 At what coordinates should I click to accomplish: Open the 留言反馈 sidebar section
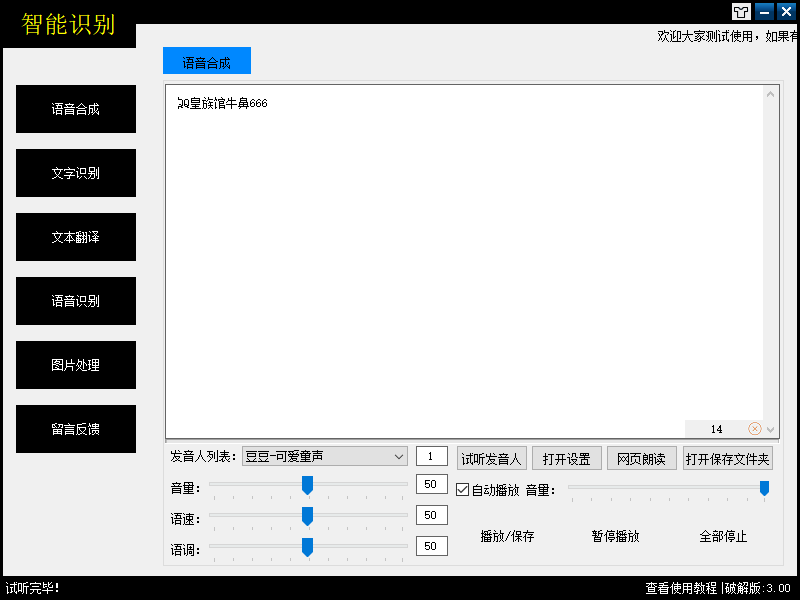click(x=76, y=429)
